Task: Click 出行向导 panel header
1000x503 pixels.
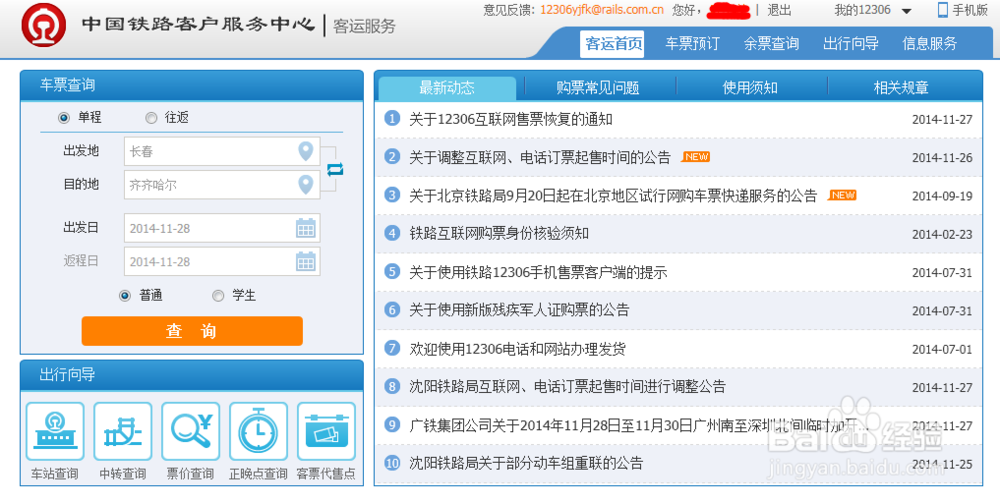Action: pyautogui.click(x=192, y=375)
